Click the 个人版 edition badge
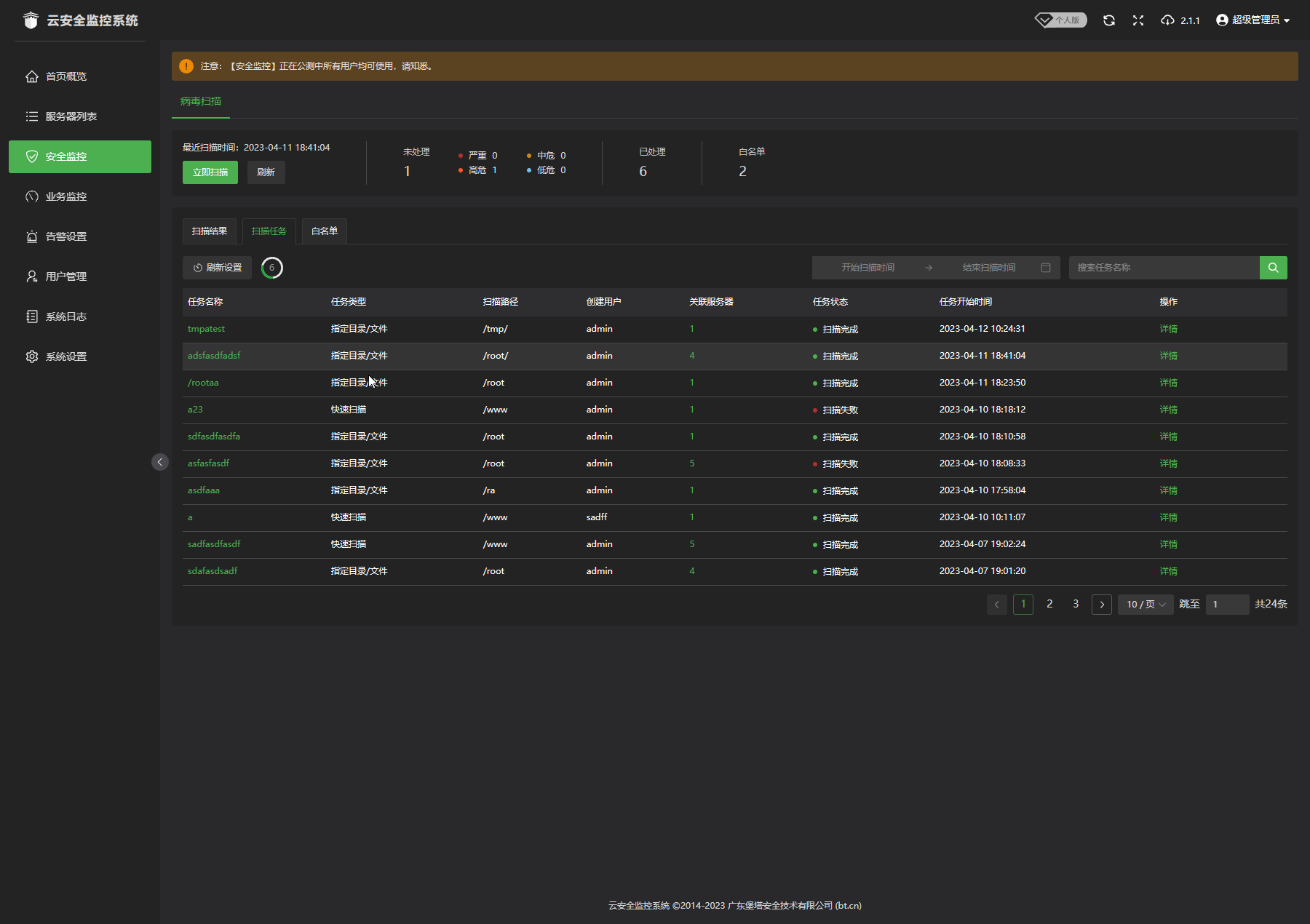1310x924 pixels. coord(1061,20)
